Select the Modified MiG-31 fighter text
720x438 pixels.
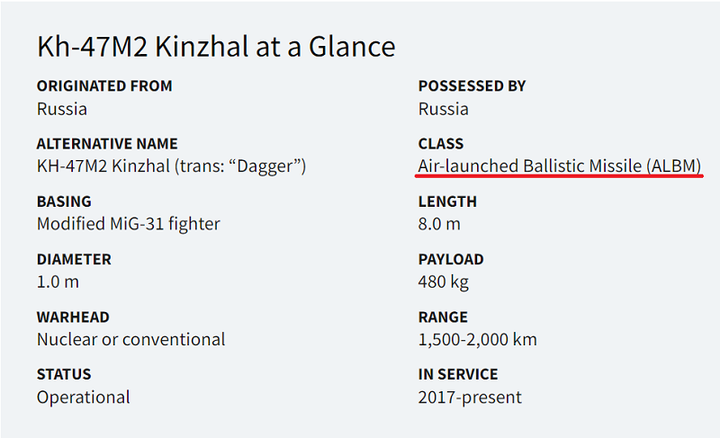(x=129, y=224)
